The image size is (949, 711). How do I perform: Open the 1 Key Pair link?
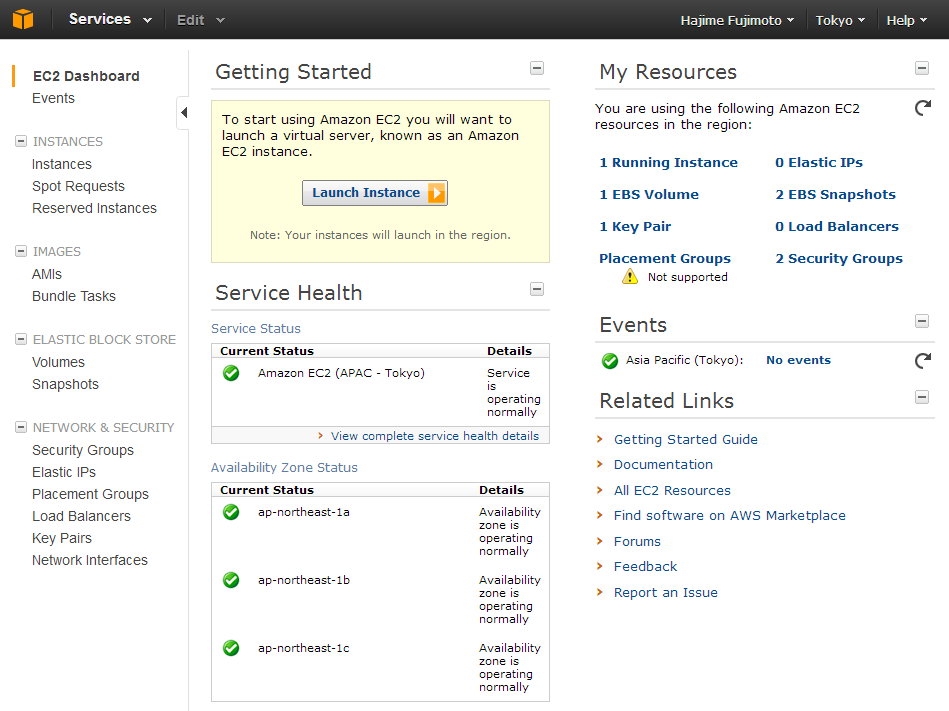(635, 226)
